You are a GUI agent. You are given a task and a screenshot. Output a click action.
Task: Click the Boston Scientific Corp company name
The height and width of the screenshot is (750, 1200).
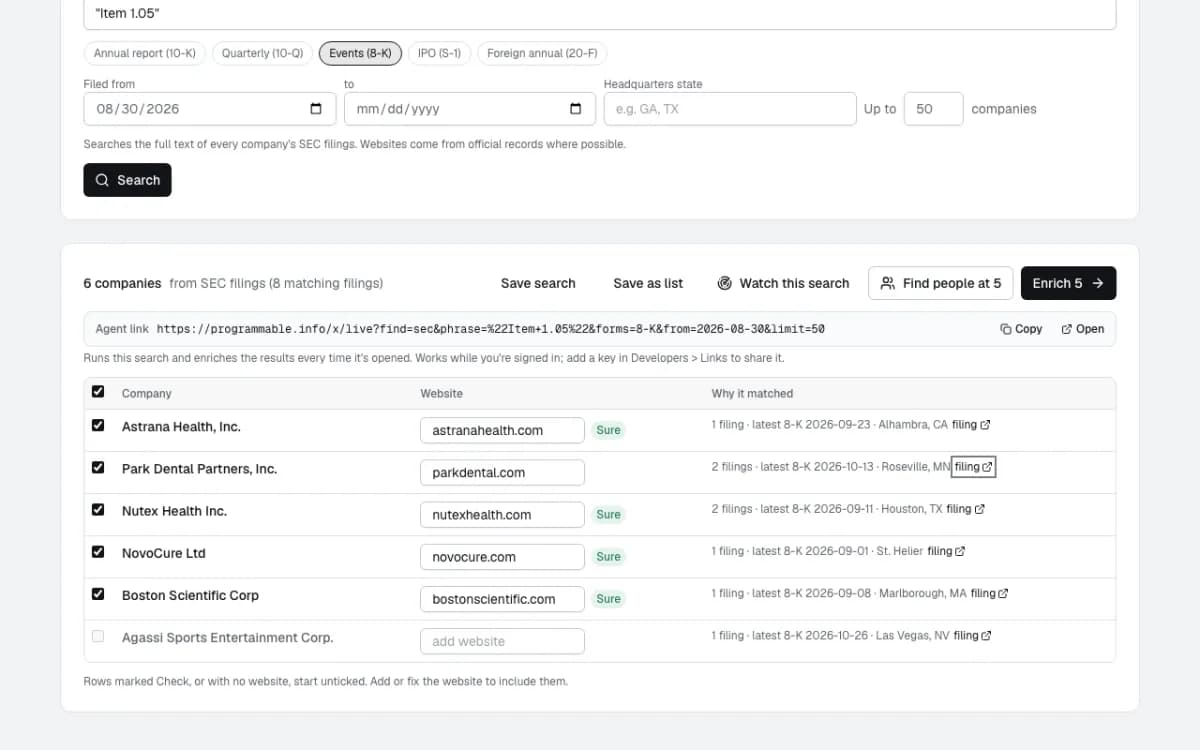190,595
